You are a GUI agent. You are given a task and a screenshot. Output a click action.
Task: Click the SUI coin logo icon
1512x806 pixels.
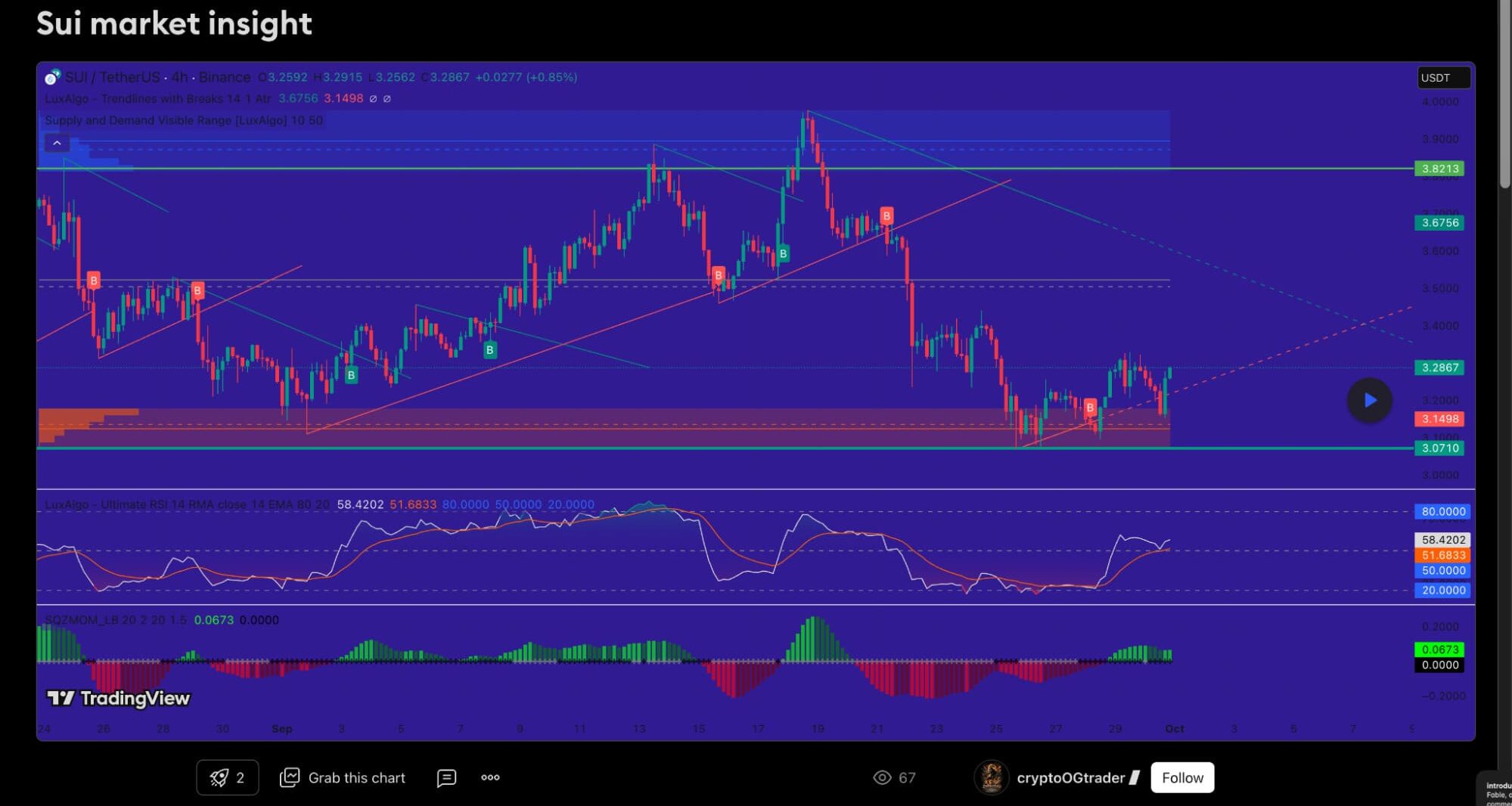pos(52,77)
